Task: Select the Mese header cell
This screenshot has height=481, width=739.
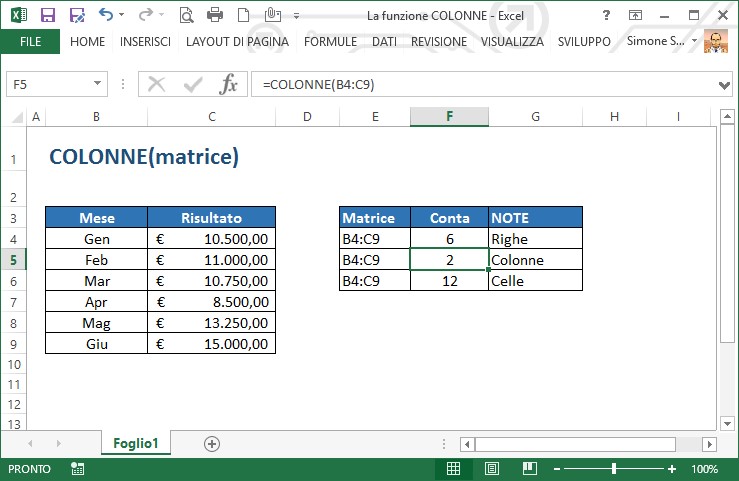Action: 97,218
